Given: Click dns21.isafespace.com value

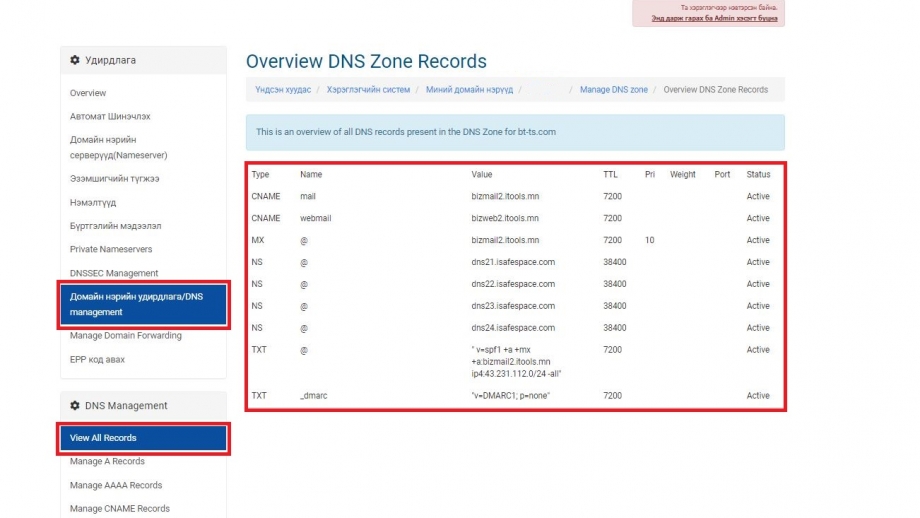Looking at the screenshot, I should pyautogui.click(x=513, y=262).
